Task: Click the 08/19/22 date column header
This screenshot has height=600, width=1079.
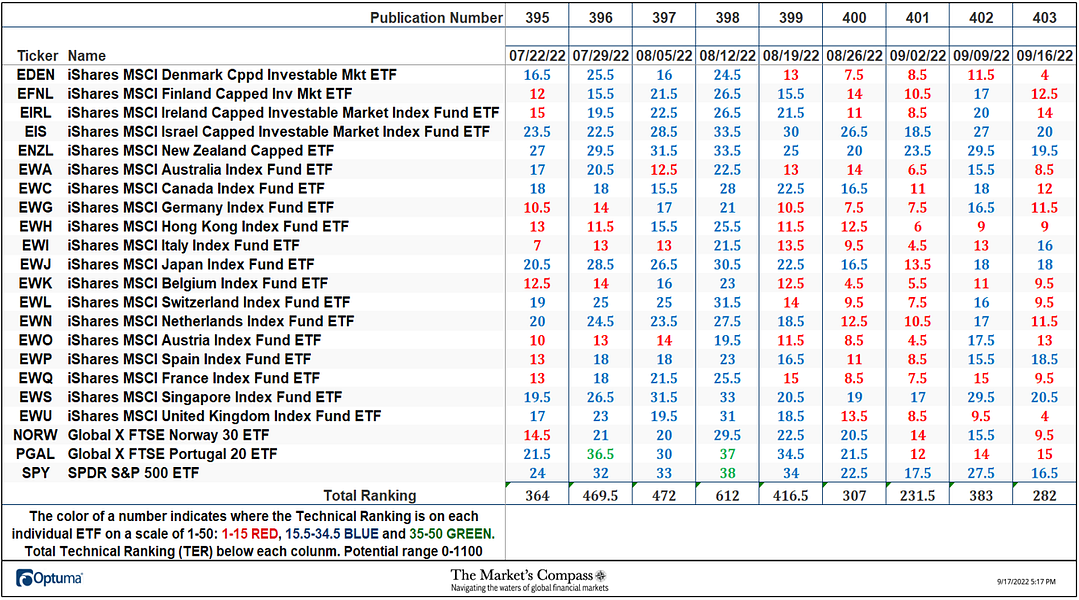Action: [x=791, y=56]
